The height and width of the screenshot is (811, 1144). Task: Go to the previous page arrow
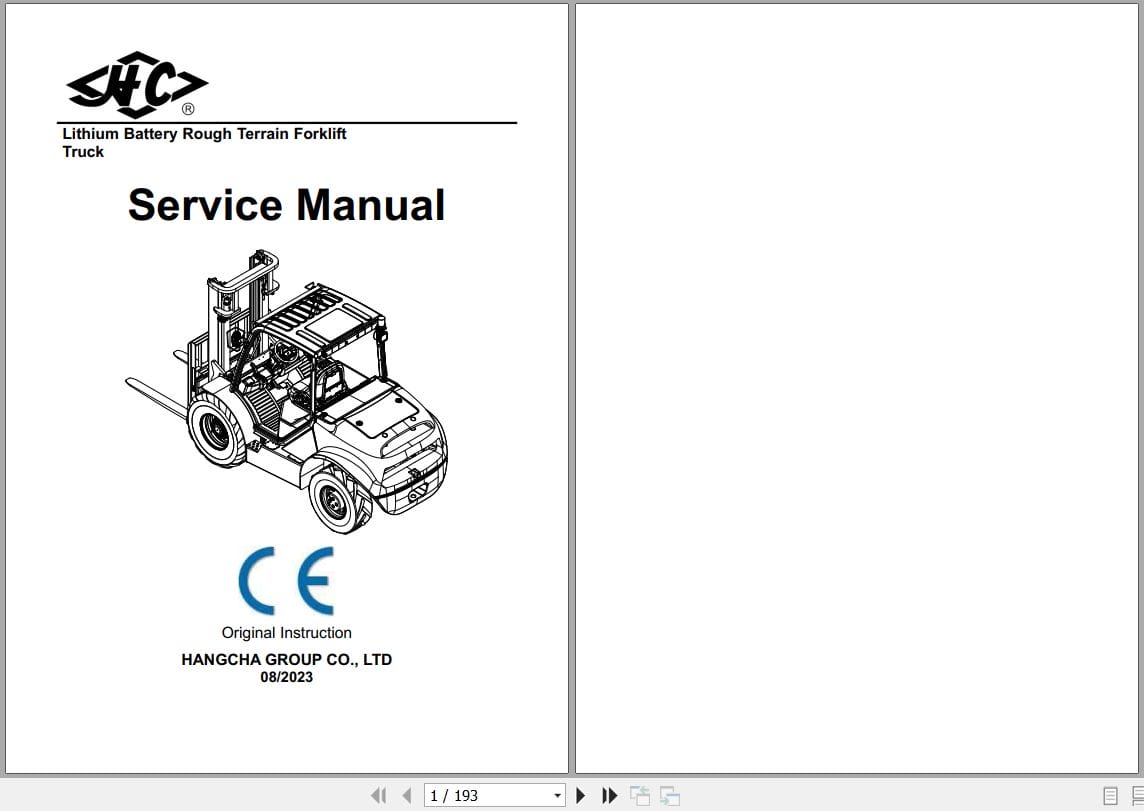[x=407, y=795]
